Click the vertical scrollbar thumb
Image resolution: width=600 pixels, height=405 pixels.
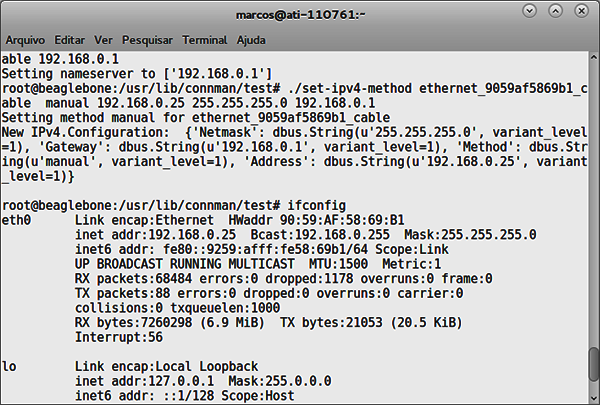click(593, 364)
